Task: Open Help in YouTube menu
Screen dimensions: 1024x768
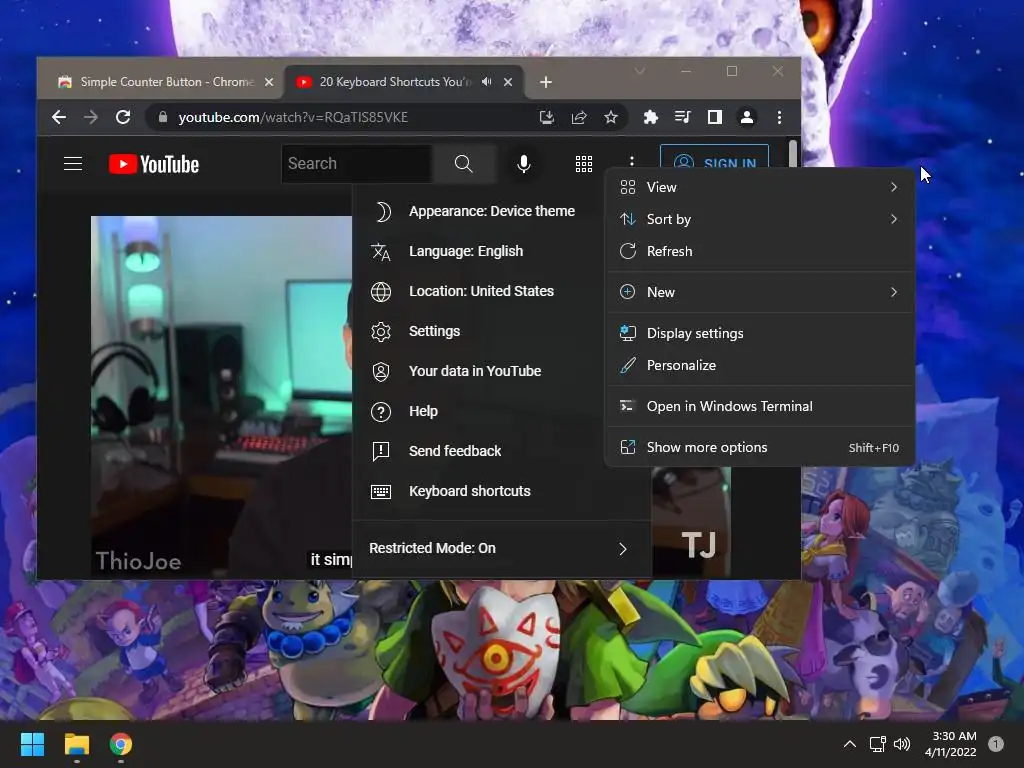Action: click(x=478, y=411)
